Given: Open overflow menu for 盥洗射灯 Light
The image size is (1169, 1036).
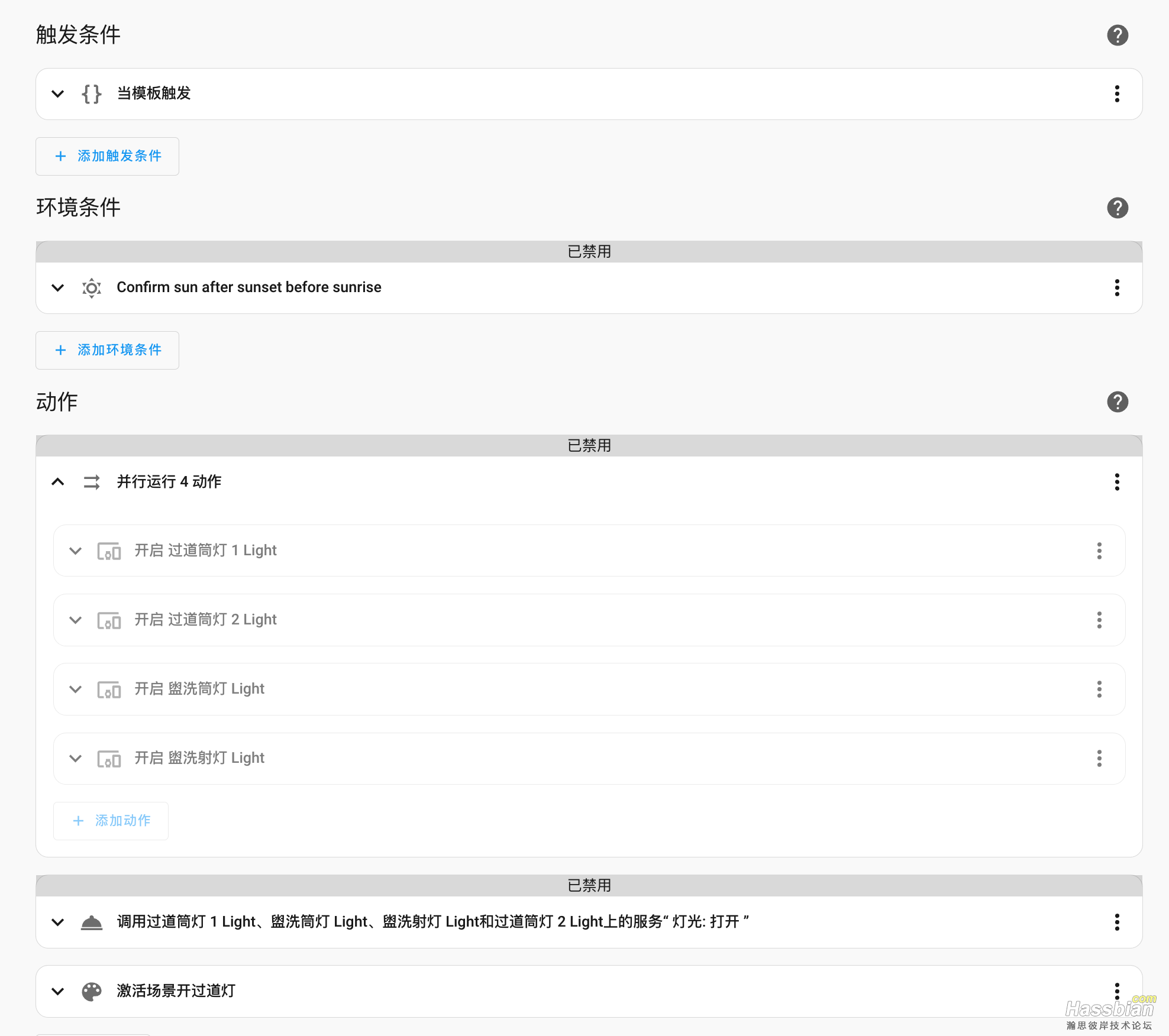Looking at the screenshot, I should (1099, 758).
